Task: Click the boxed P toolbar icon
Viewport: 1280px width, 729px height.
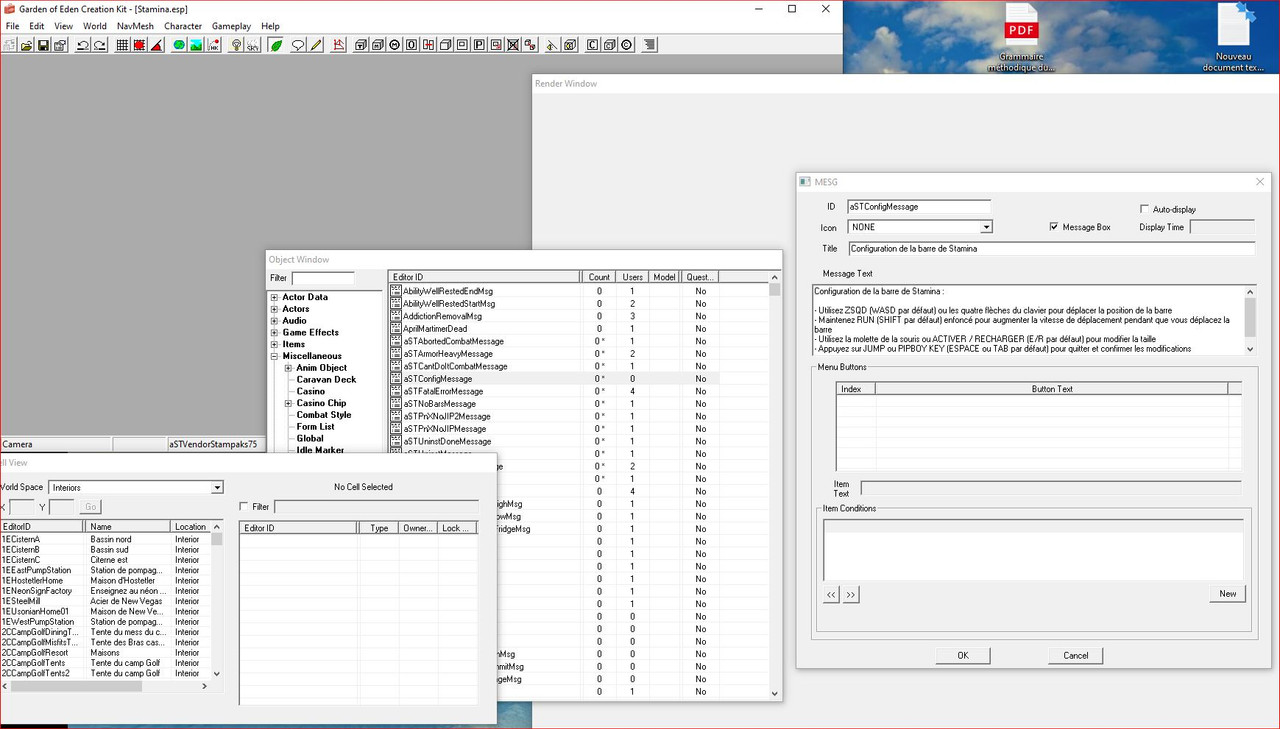Action: (x=479, y=45)
